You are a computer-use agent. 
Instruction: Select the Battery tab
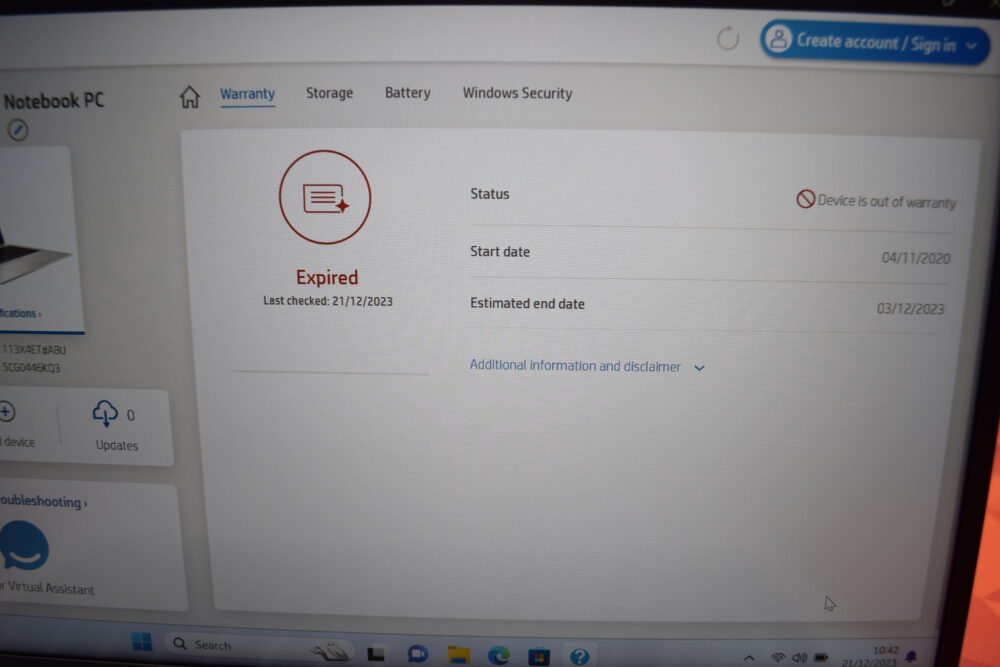[x=408, y=93]
